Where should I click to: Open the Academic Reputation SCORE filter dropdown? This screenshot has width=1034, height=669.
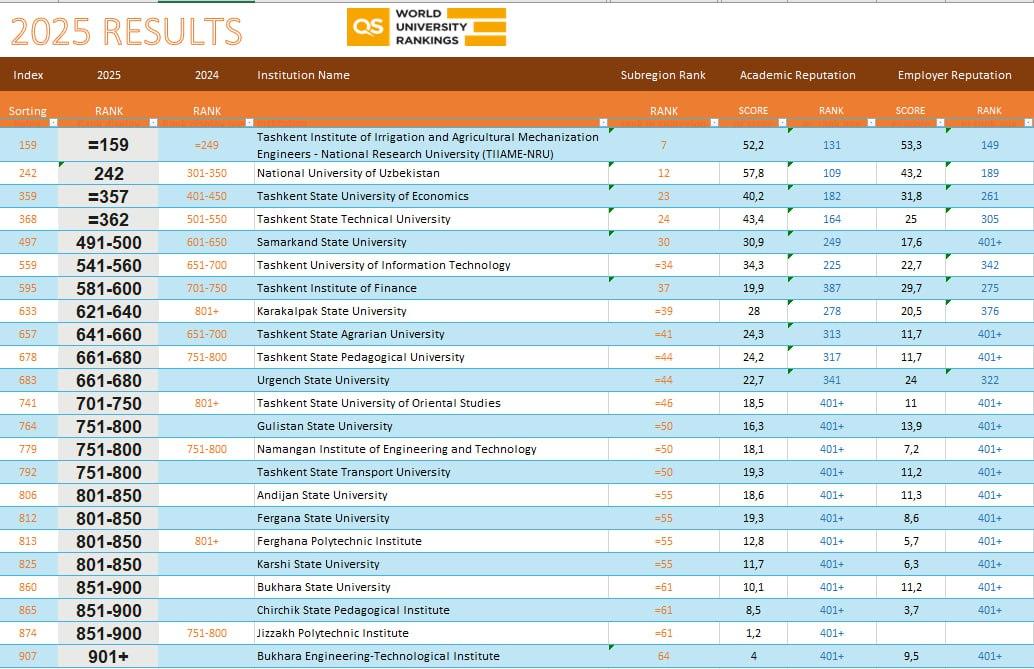[x=781, y=123]
